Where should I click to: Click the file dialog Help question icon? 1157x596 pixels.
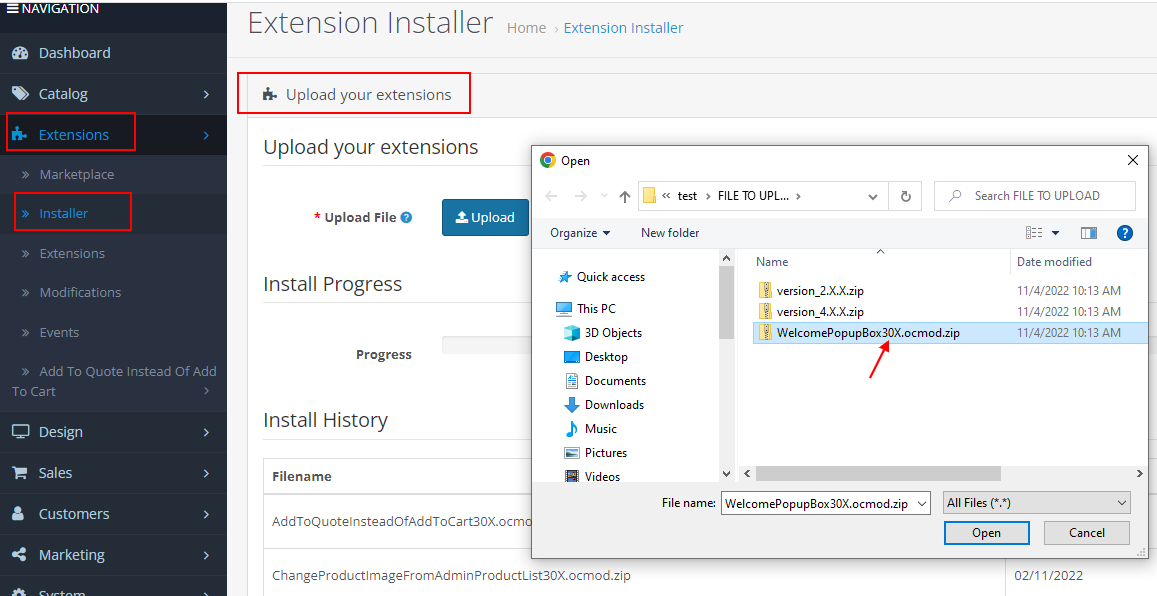[1124, 233]
